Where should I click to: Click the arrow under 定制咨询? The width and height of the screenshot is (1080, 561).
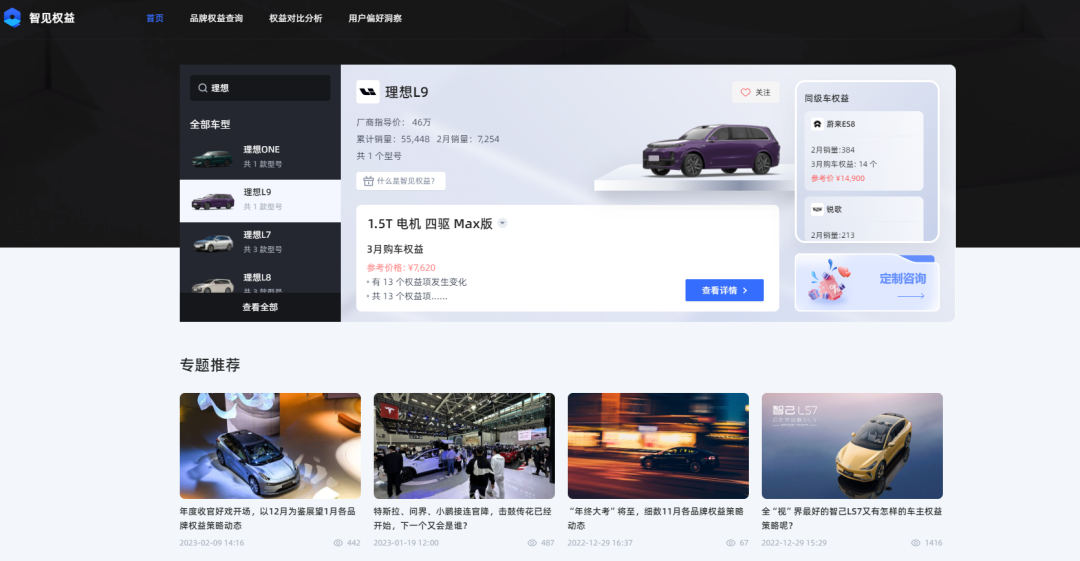click(911, 296)
